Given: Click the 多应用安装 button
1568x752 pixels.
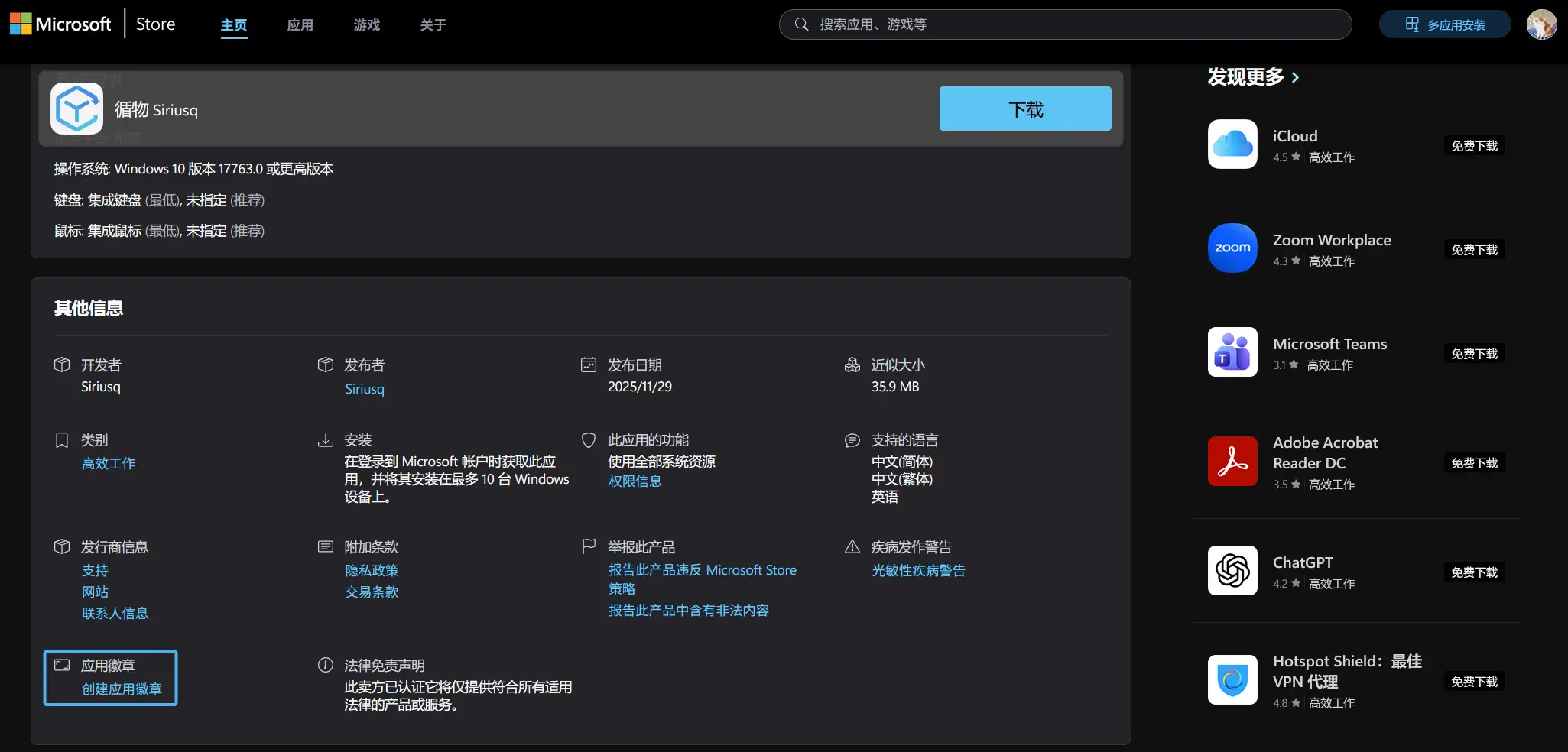Looking at the screenshot, I should pos(1444,24).
